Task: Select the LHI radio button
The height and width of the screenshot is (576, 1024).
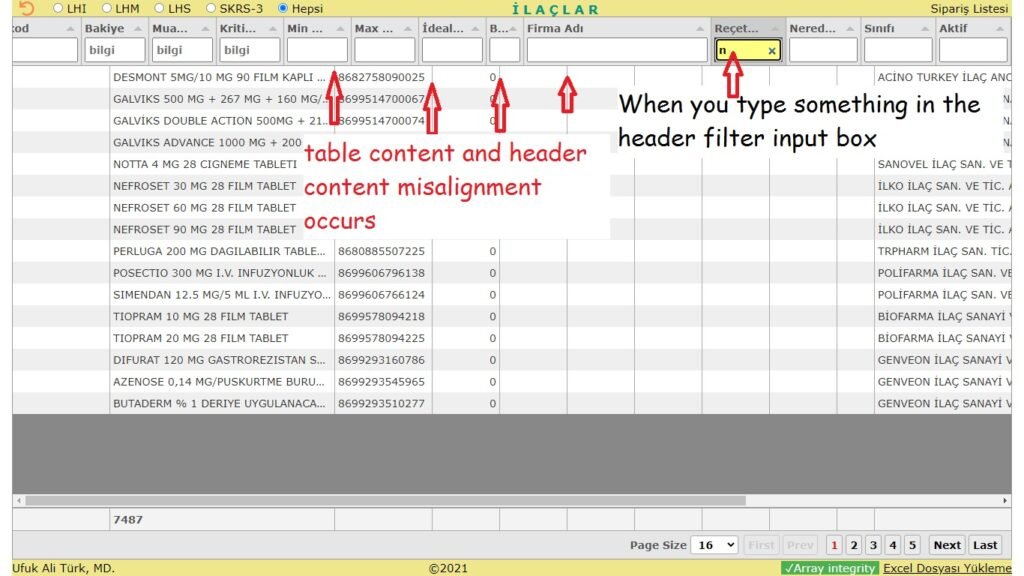Action: 58,8
